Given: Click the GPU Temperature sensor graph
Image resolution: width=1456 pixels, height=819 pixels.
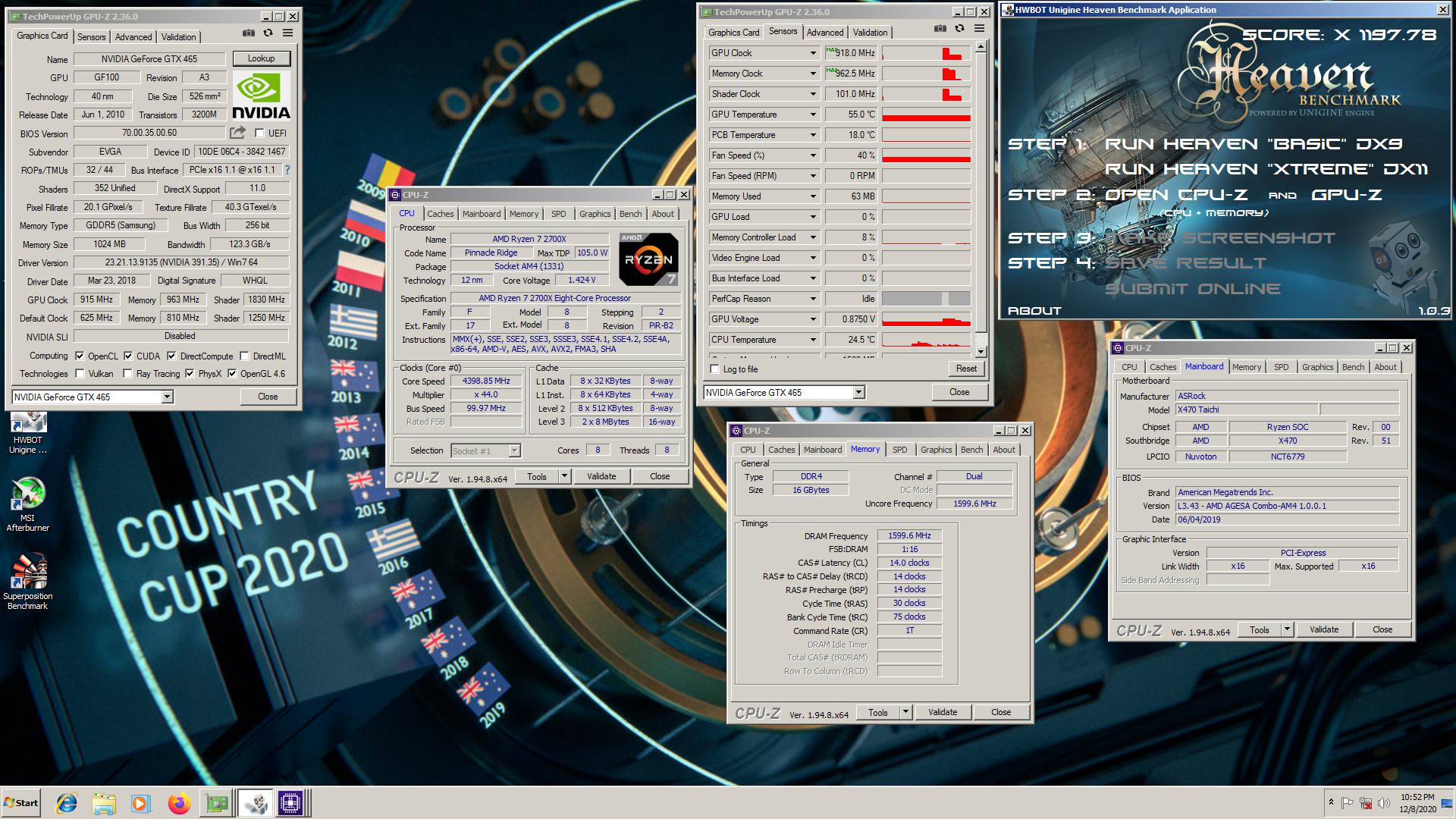Looking at the screenshot, I should coord(926,115).
